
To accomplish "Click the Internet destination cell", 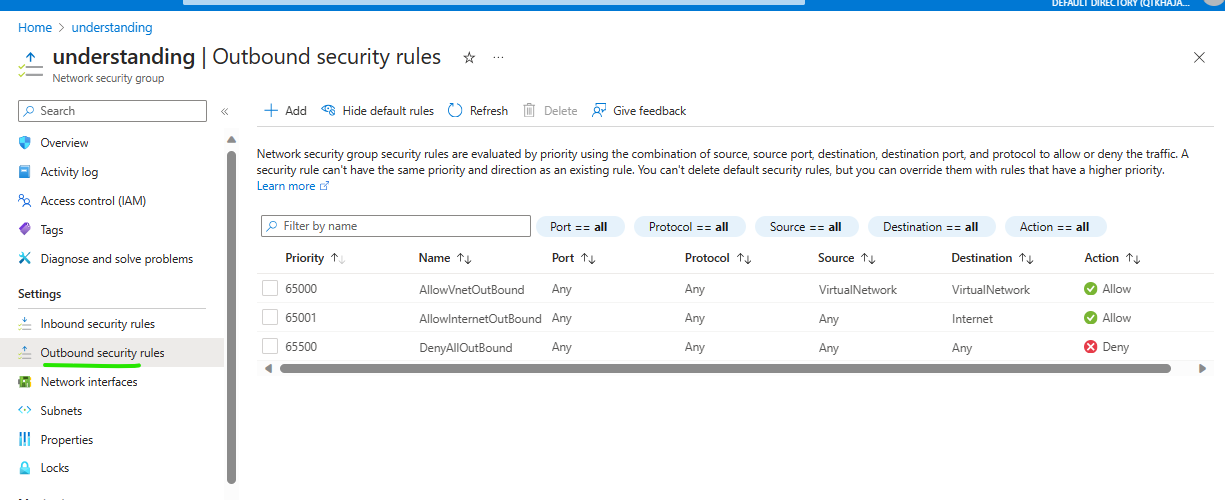I will tap(973, 319).
